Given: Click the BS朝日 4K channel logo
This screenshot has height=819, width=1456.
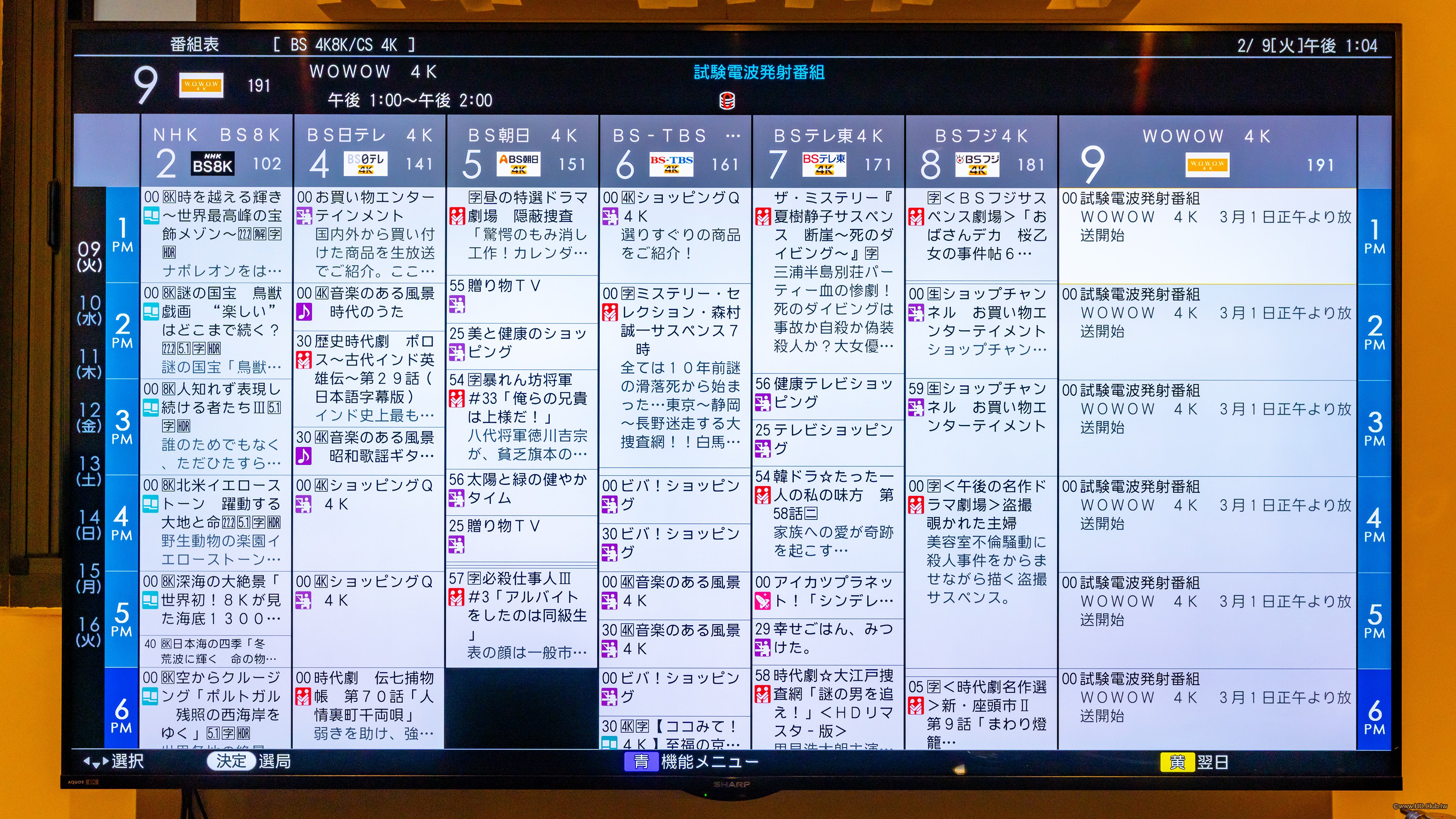Looking at the screenshot, I should [518, 164].
